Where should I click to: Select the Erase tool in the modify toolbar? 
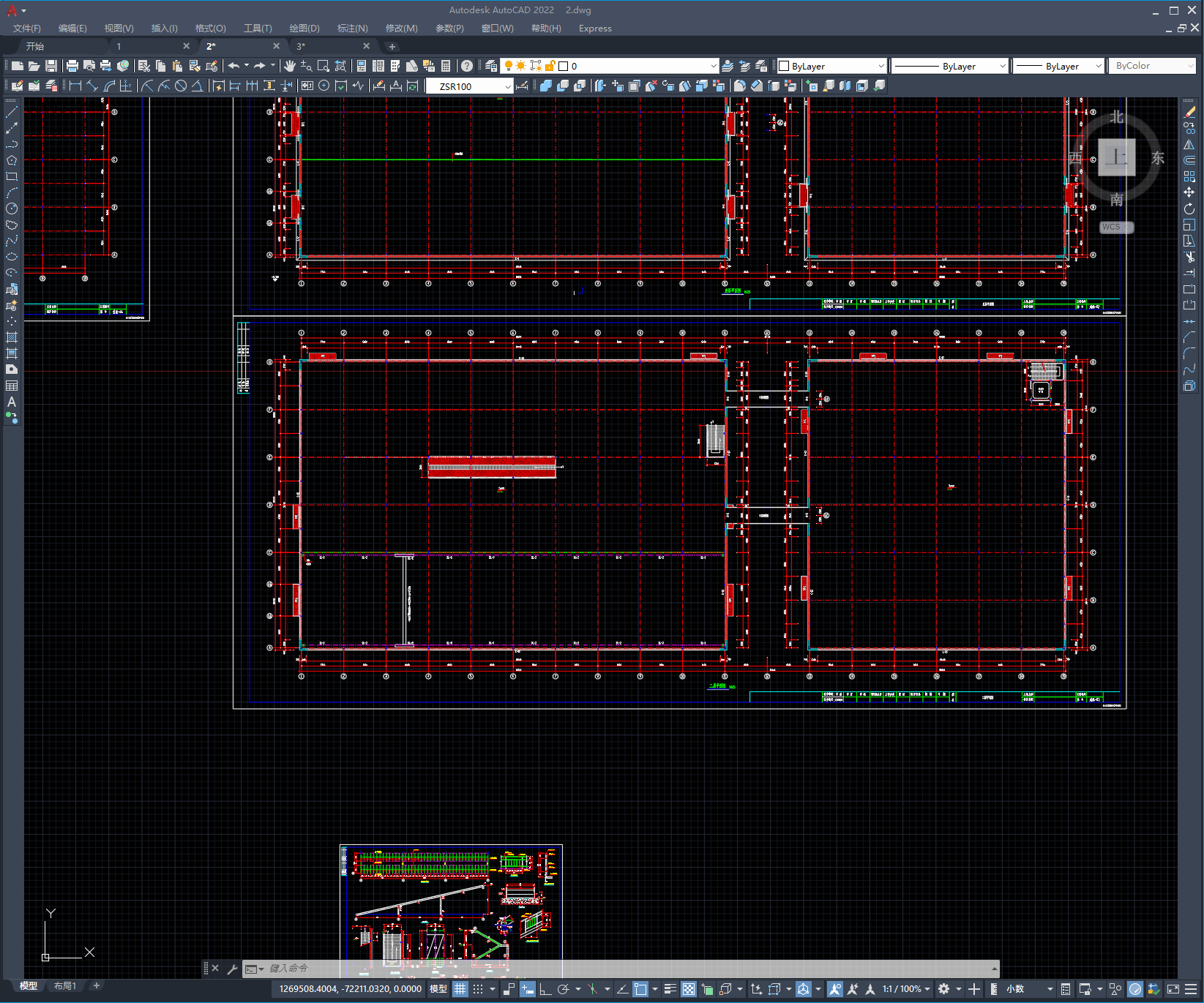[1189, 112]
